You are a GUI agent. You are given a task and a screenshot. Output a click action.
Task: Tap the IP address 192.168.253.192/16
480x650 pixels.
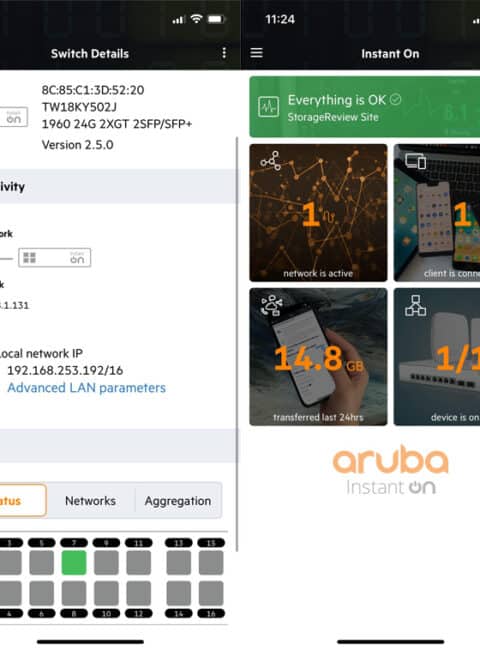click(65, 370)
